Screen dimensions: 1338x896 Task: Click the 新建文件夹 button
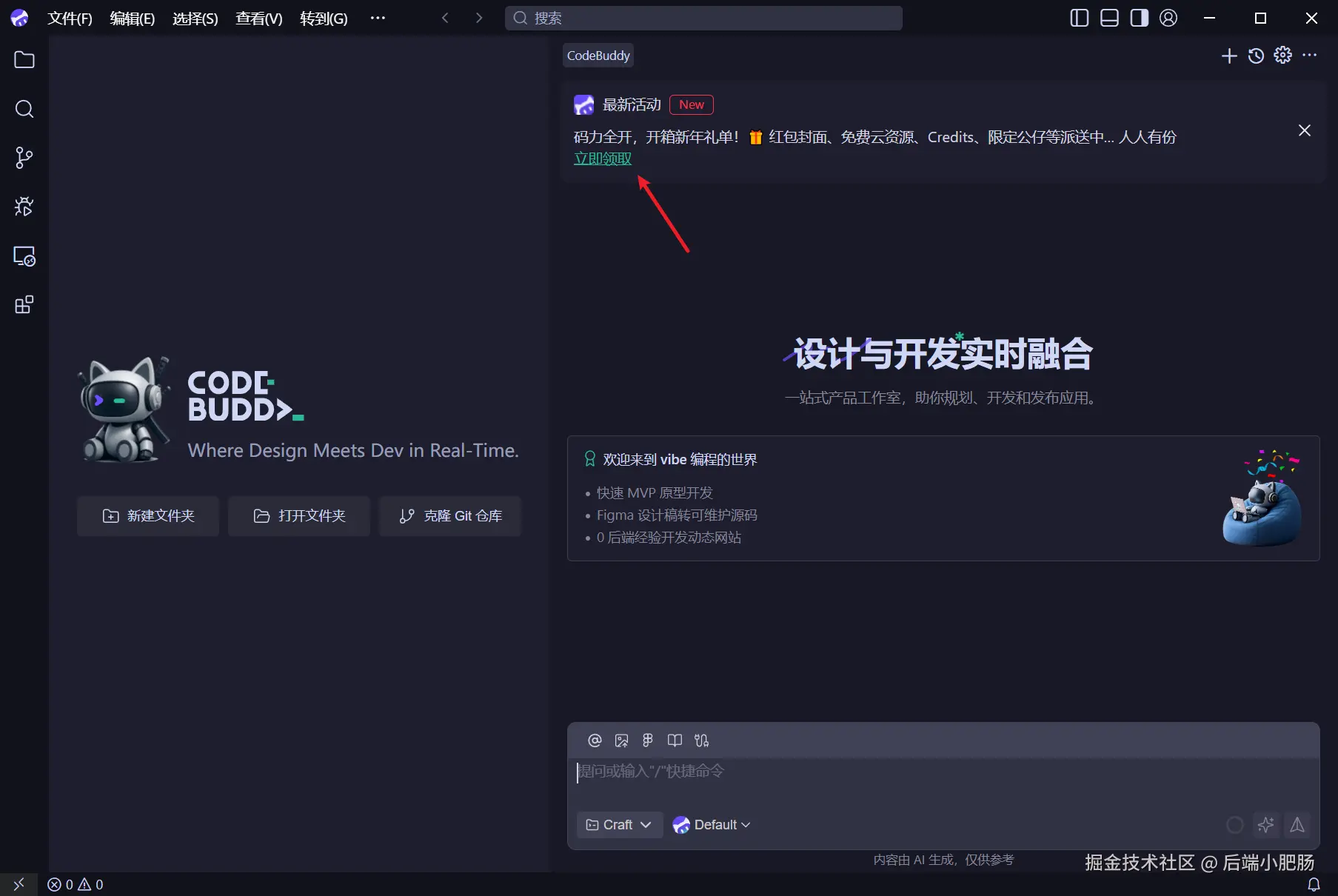pyautogui.click(x=148, y=516)
